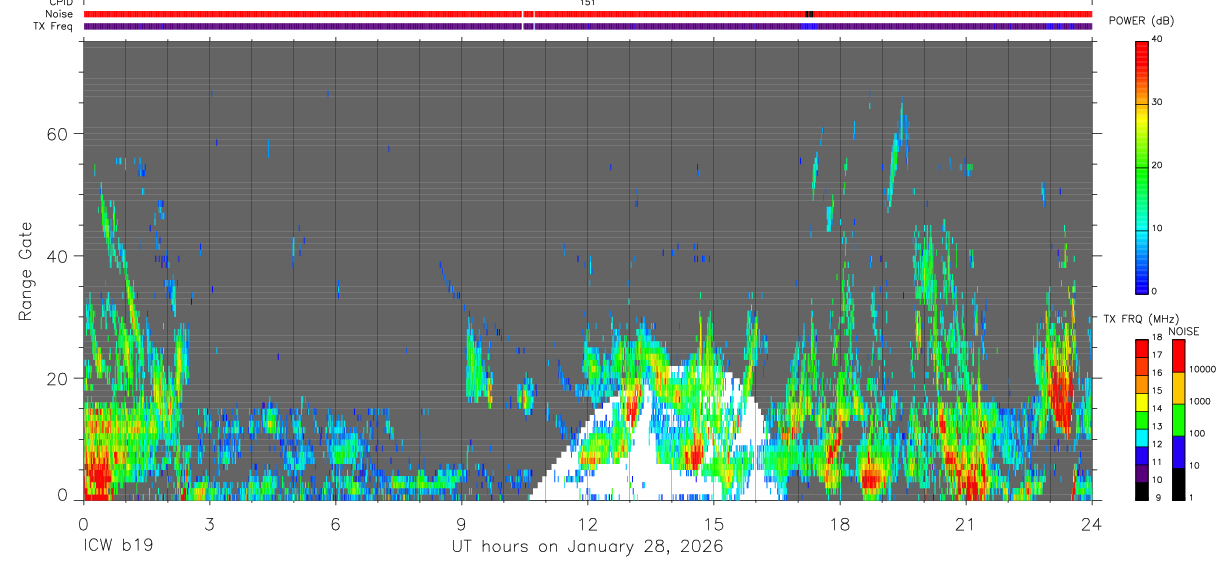The image size is (1228, 567).
Task: Click the 10 label on the power scale
Action: (1158, 228)
